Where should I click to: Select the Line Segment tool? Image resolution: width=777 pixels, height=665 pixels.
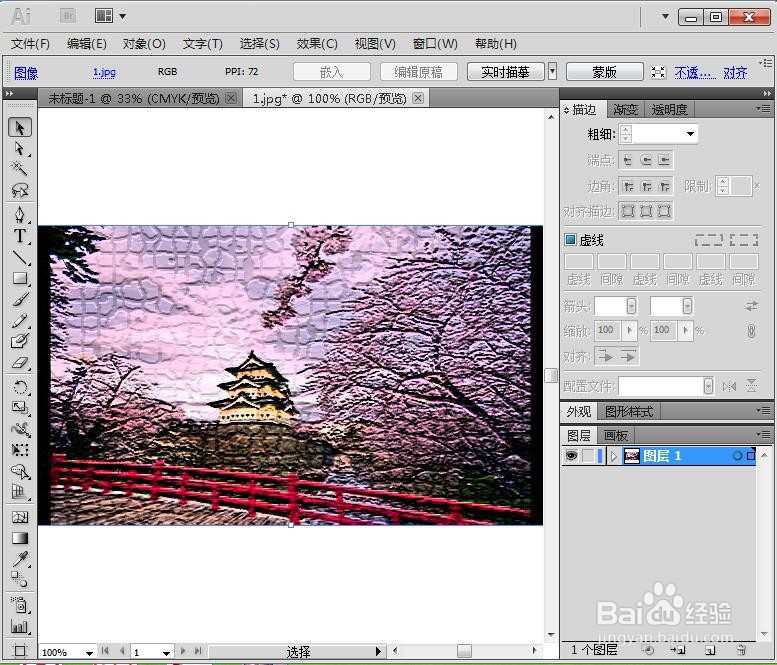click(x=20, y=257)
